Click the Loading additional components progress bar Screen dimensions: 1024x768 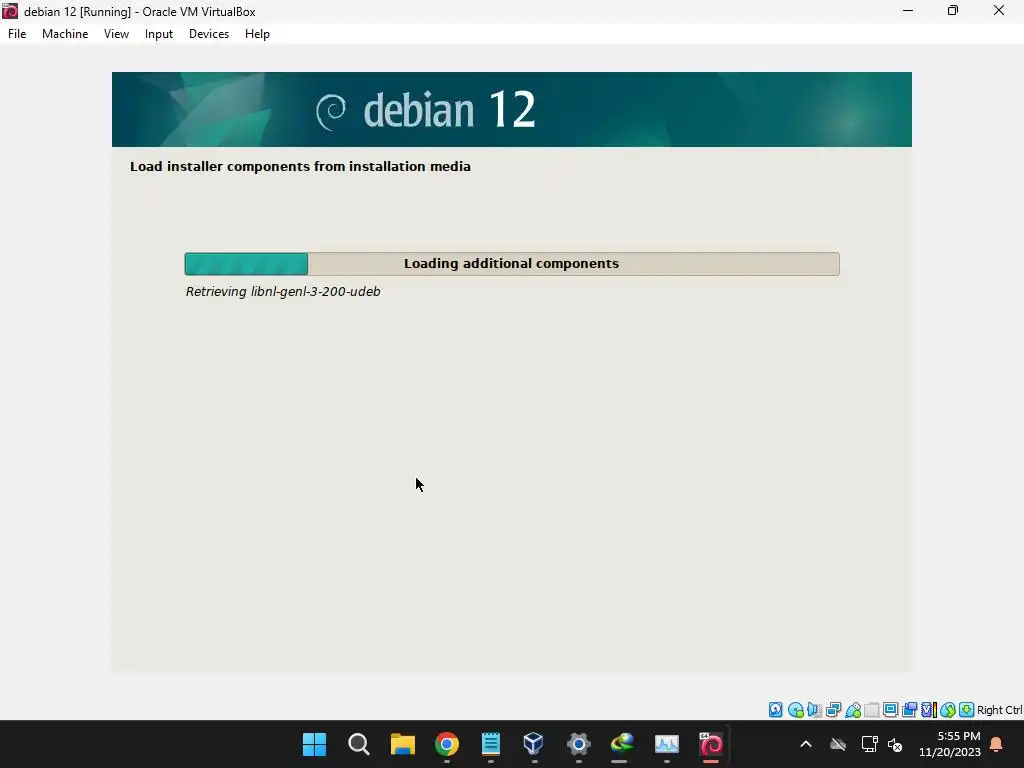click(x=512, y=264)
